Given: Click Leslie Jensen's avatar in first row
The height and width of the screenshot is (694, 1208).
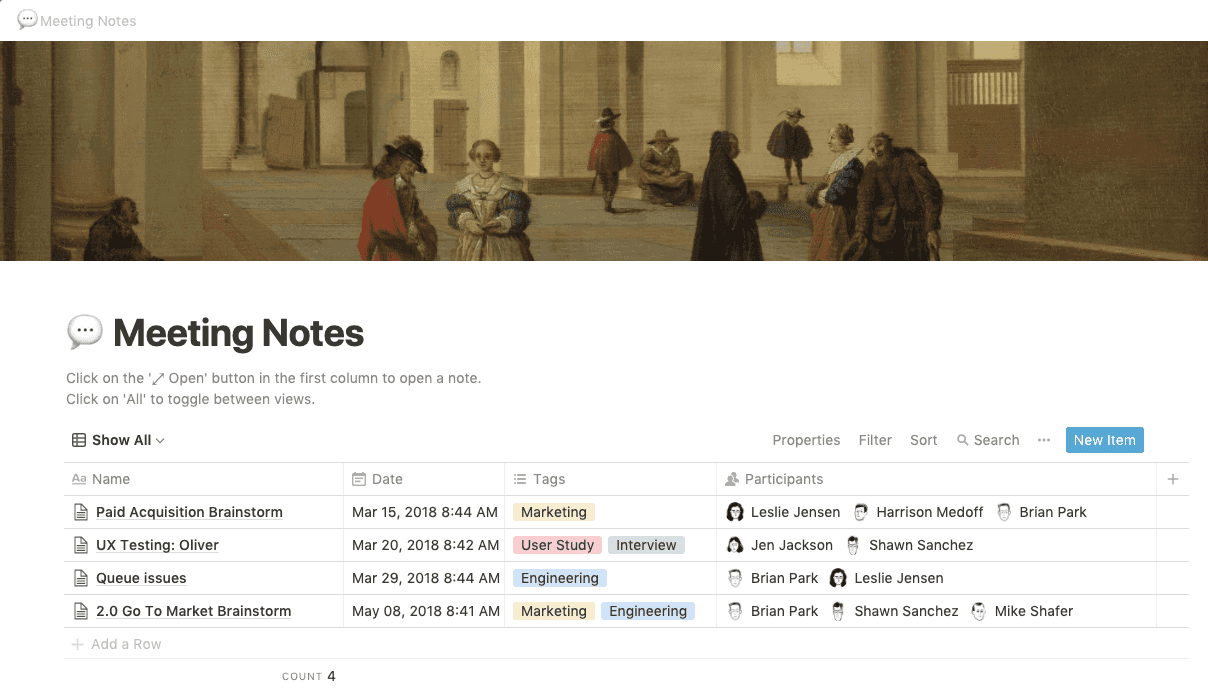Looking at the screenshot, I should click(x=735, y=512).
